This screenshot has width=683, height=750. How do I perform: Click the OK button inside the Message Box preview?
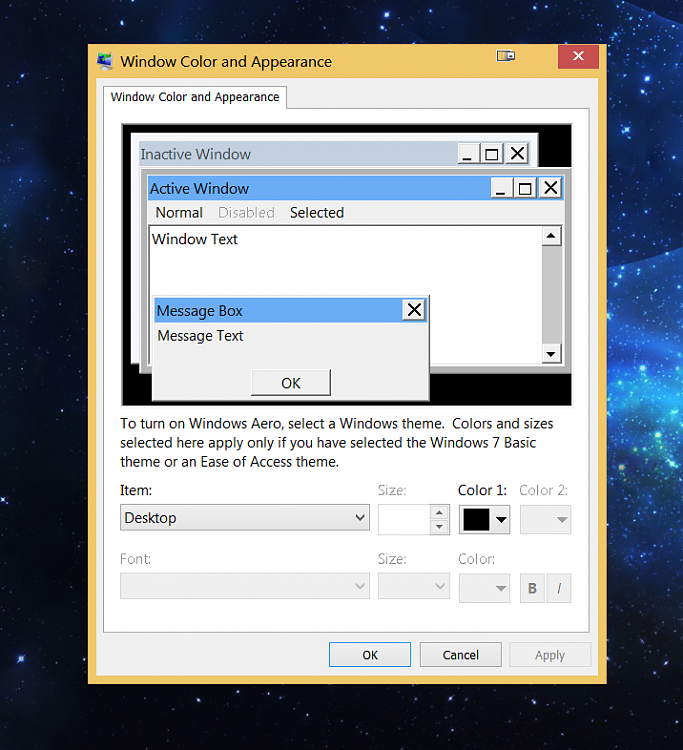291,383
